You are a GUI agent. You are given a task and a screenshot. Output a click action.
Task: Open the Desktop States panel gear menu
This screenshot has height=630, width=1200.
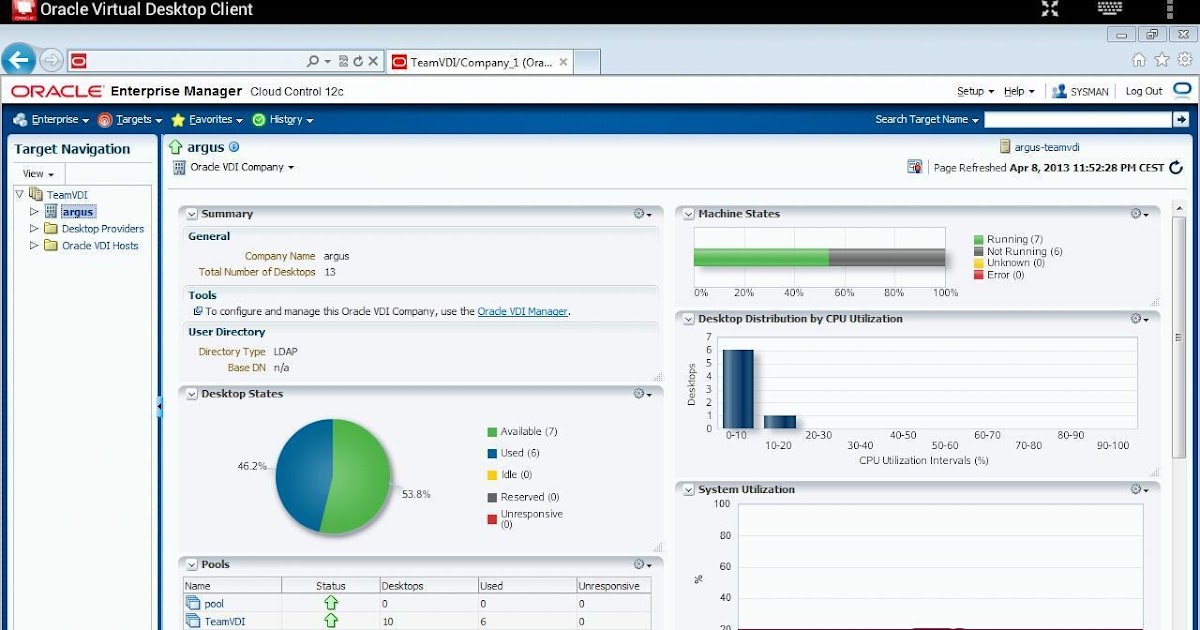(x=642, y=394)
